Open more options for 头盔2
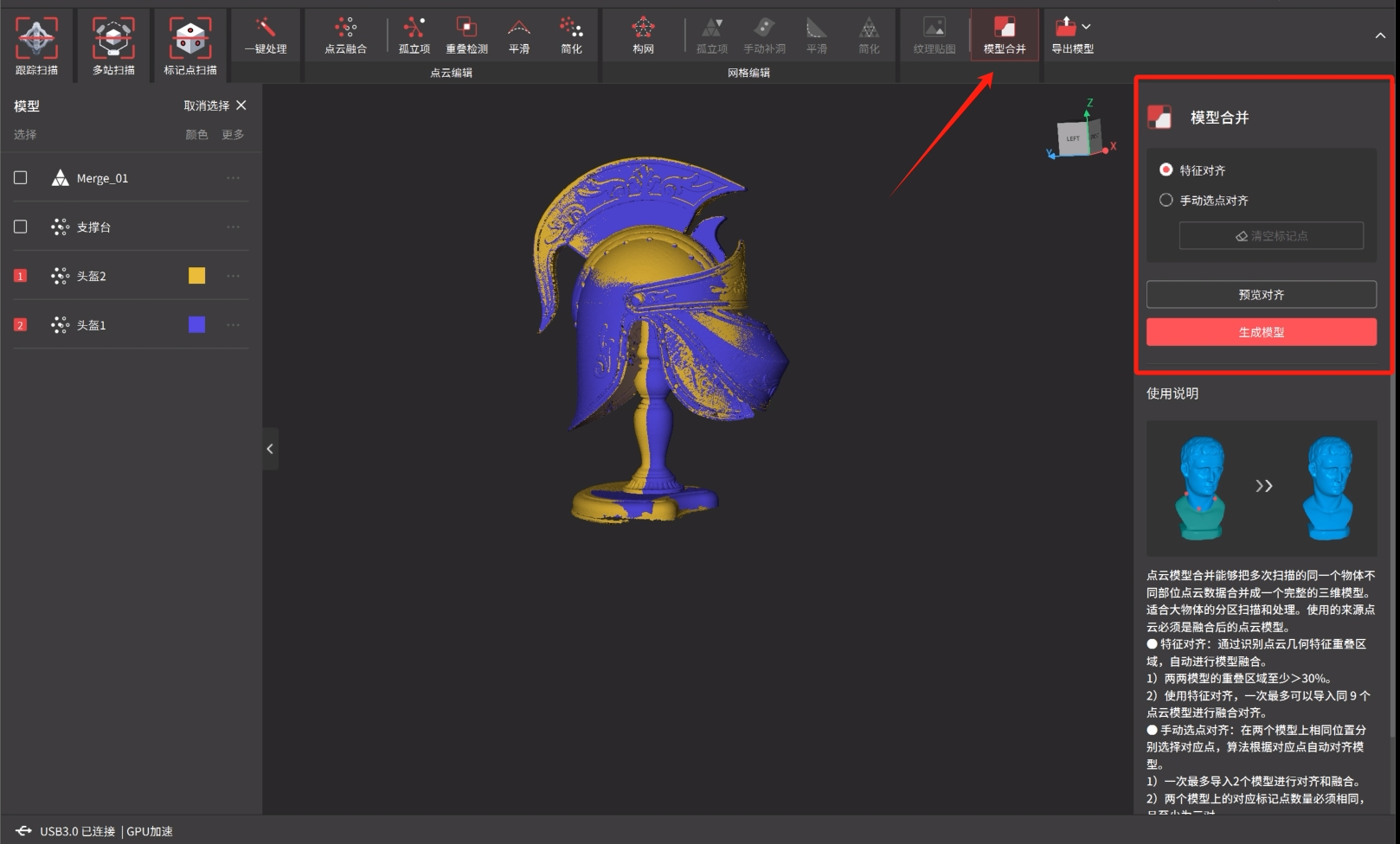Screen dimensions: 1400x844 coord(233,276)
